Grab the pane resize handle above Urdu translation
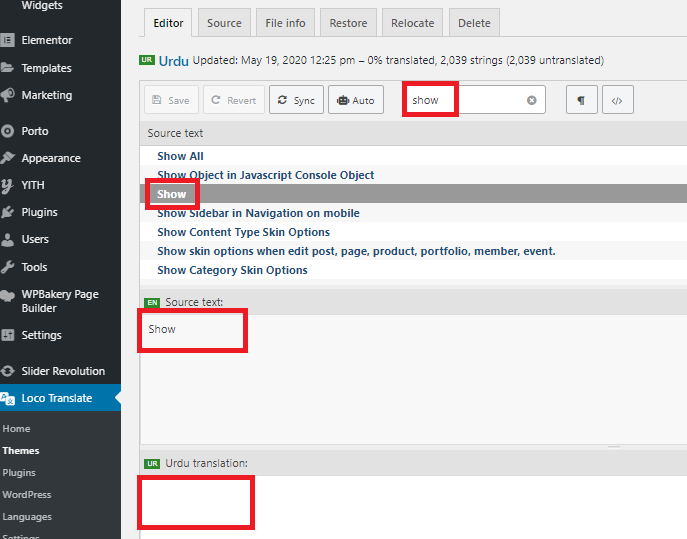This screenshot has width=687, height=539. [614, 447]
